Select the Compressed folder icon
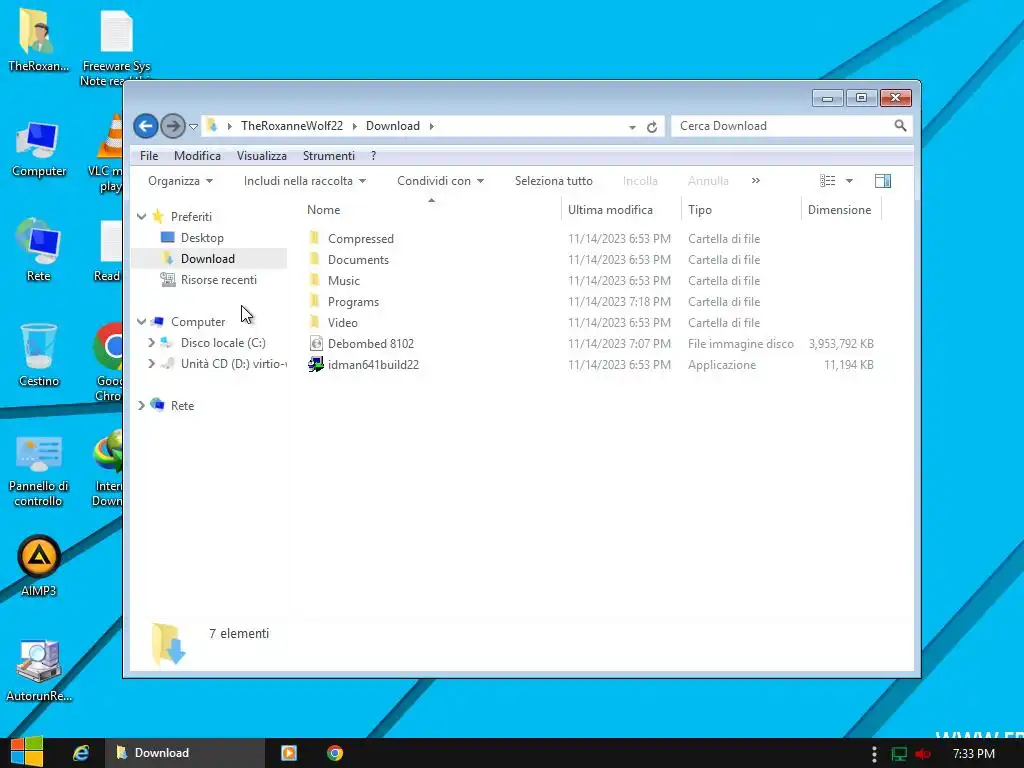 pos(315,238)
